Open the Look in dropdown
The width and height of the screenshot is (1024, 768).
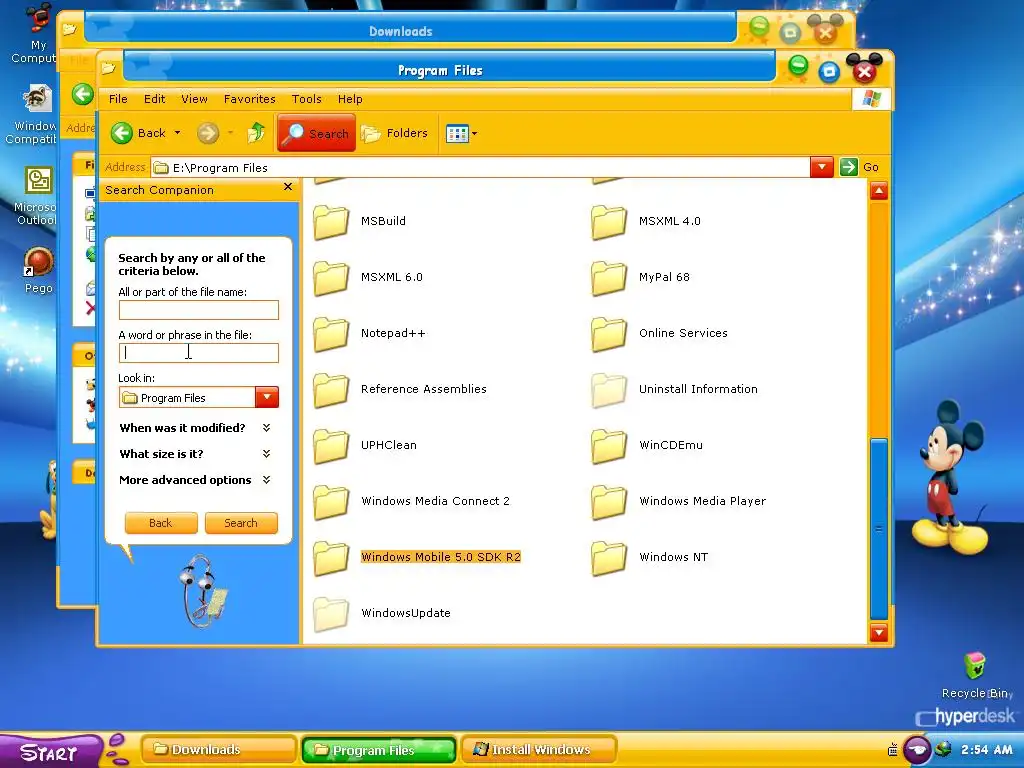click(267, 397)
